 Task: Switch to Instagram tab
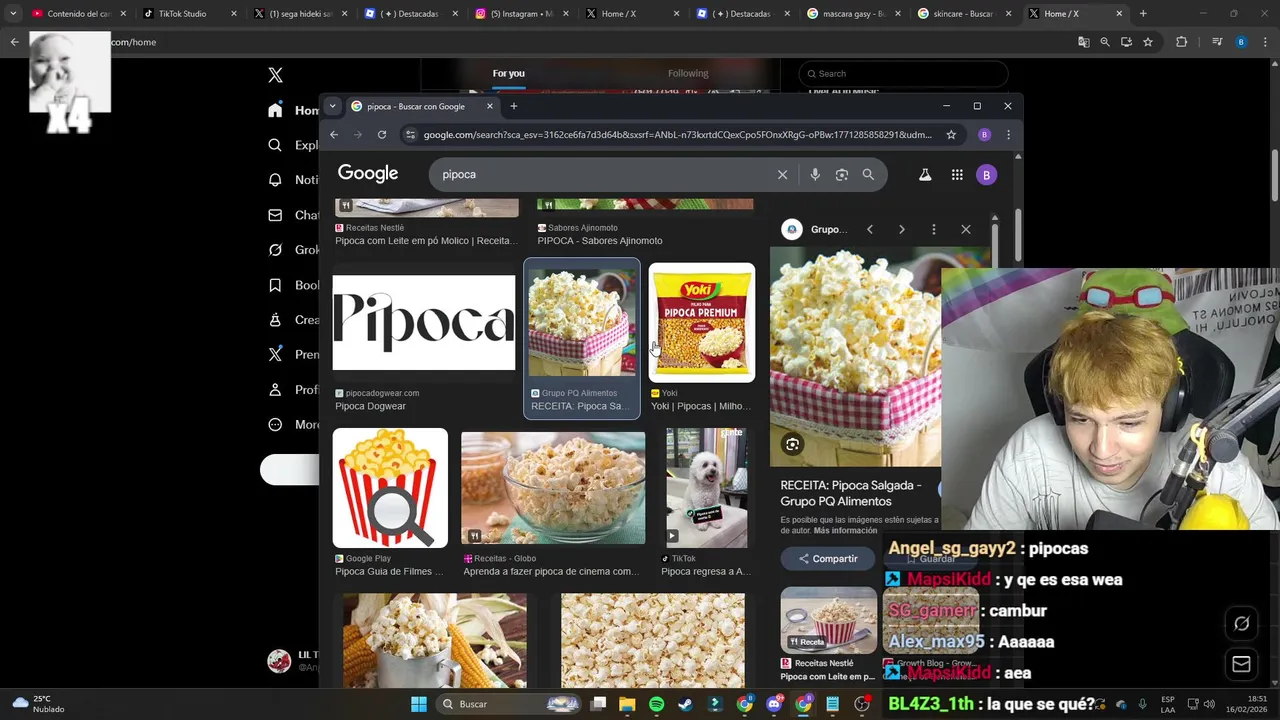(x=522, y=14)
